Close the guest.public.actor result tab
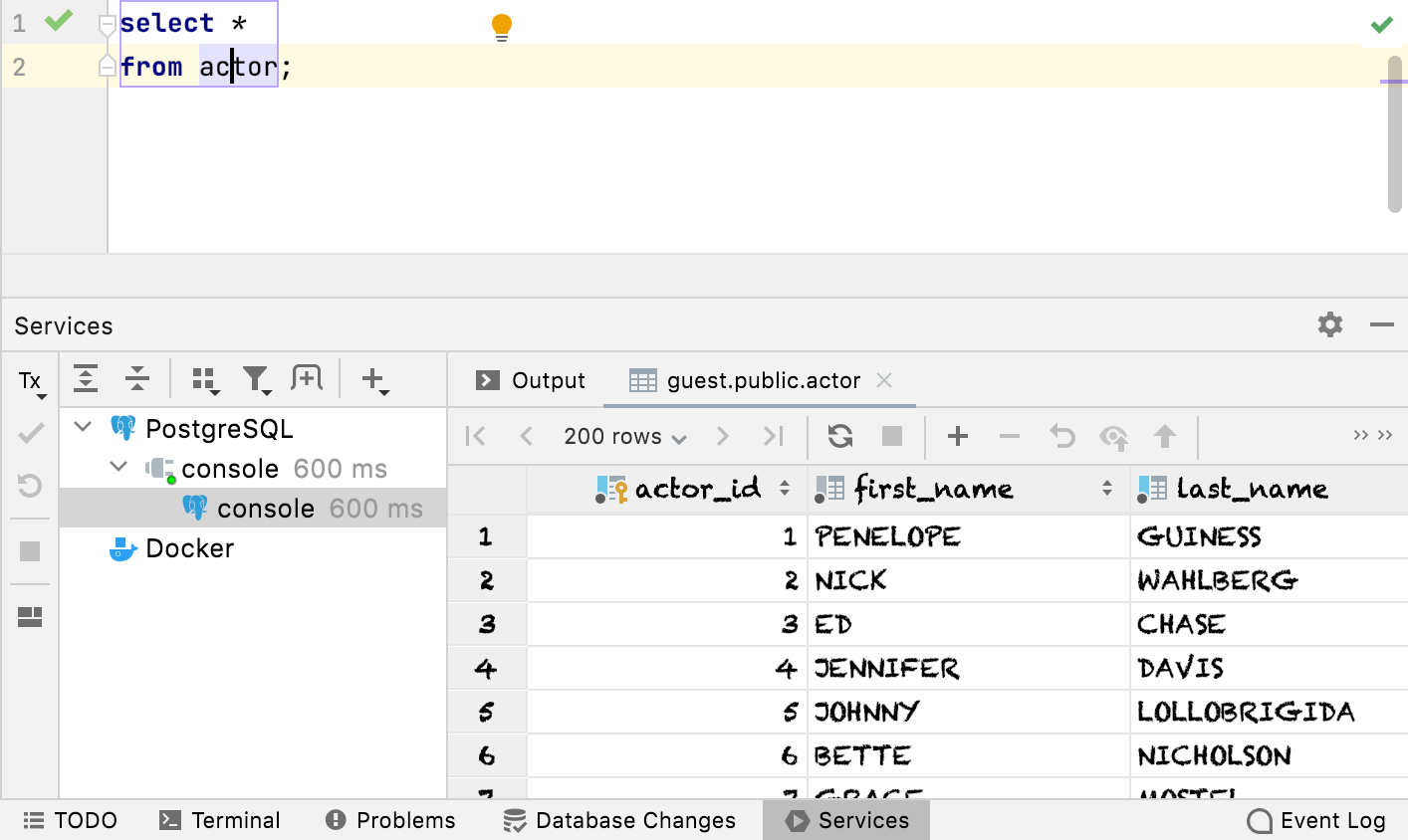 [884, 379]
